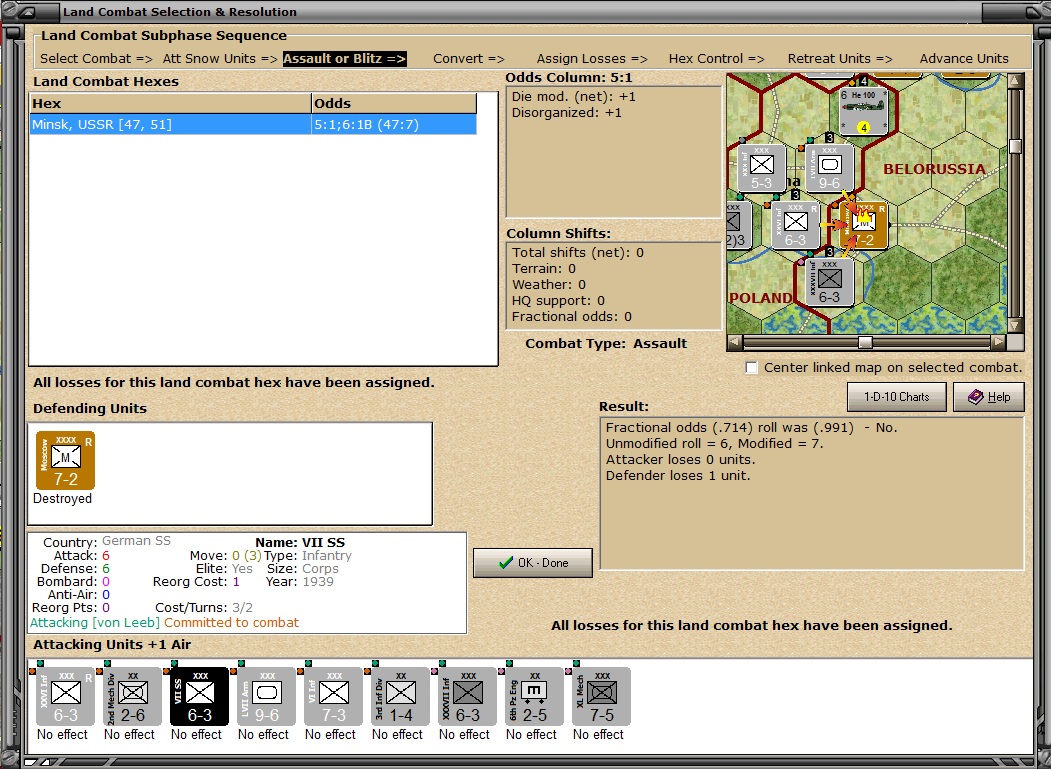Click the Name: VII SS unit label
The width and height of the screenshot is (1051, 769).
(300, 542)
